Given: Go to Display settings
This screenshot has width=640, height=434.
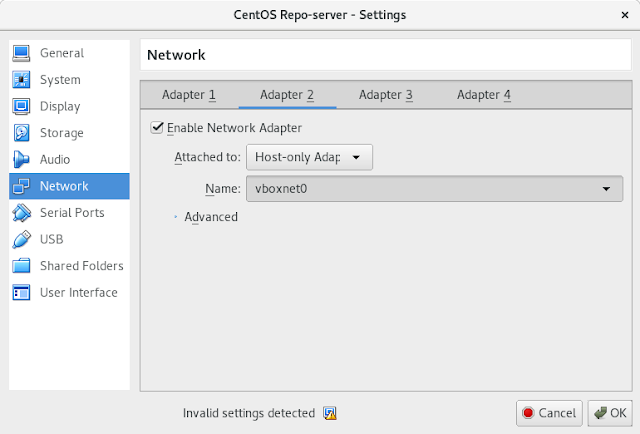Looking at the screenshot, I should pos(69,106).
